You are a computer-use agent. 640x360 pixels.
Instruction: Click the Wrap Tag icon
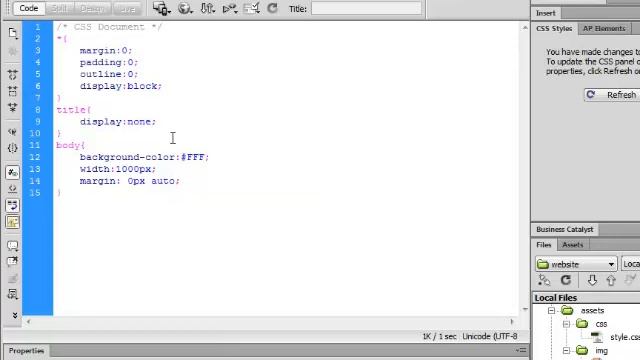pyautogui.click(x=13, y=278)
